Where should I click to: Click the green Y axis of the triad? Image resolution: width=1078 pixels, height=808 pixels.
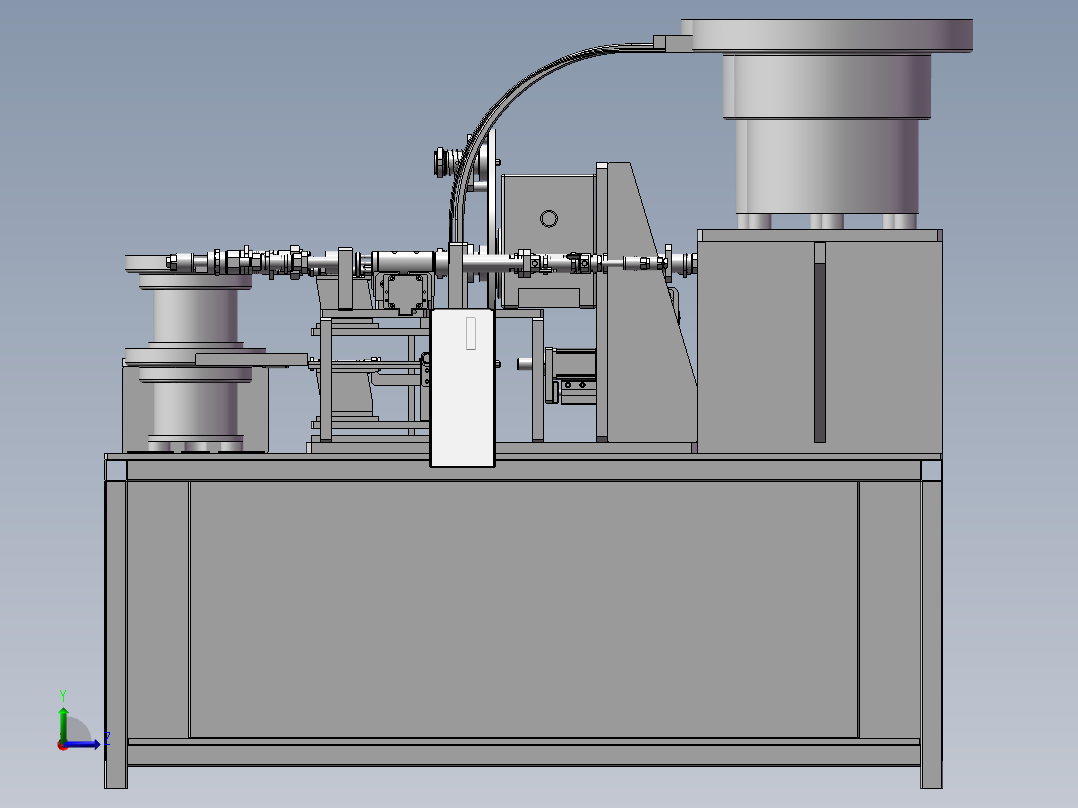click(x=63, y=723)
